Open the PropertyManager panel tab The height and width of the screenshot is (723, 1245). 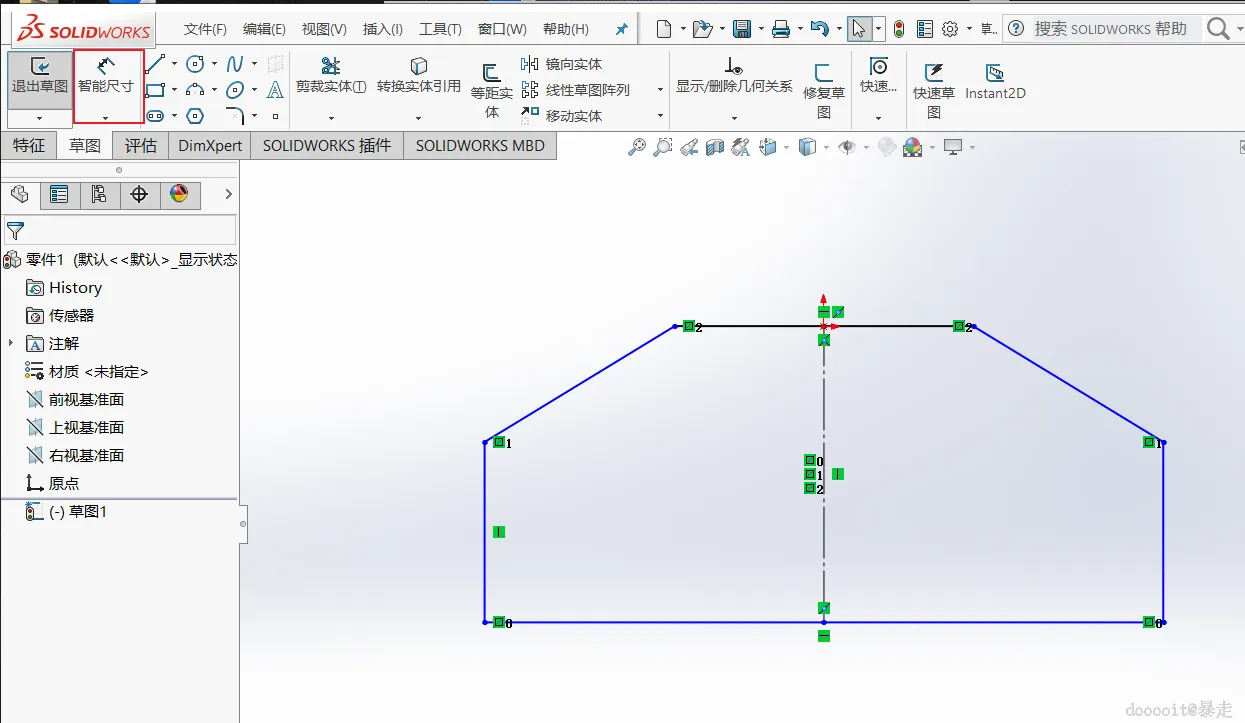[x=59, y=195]
